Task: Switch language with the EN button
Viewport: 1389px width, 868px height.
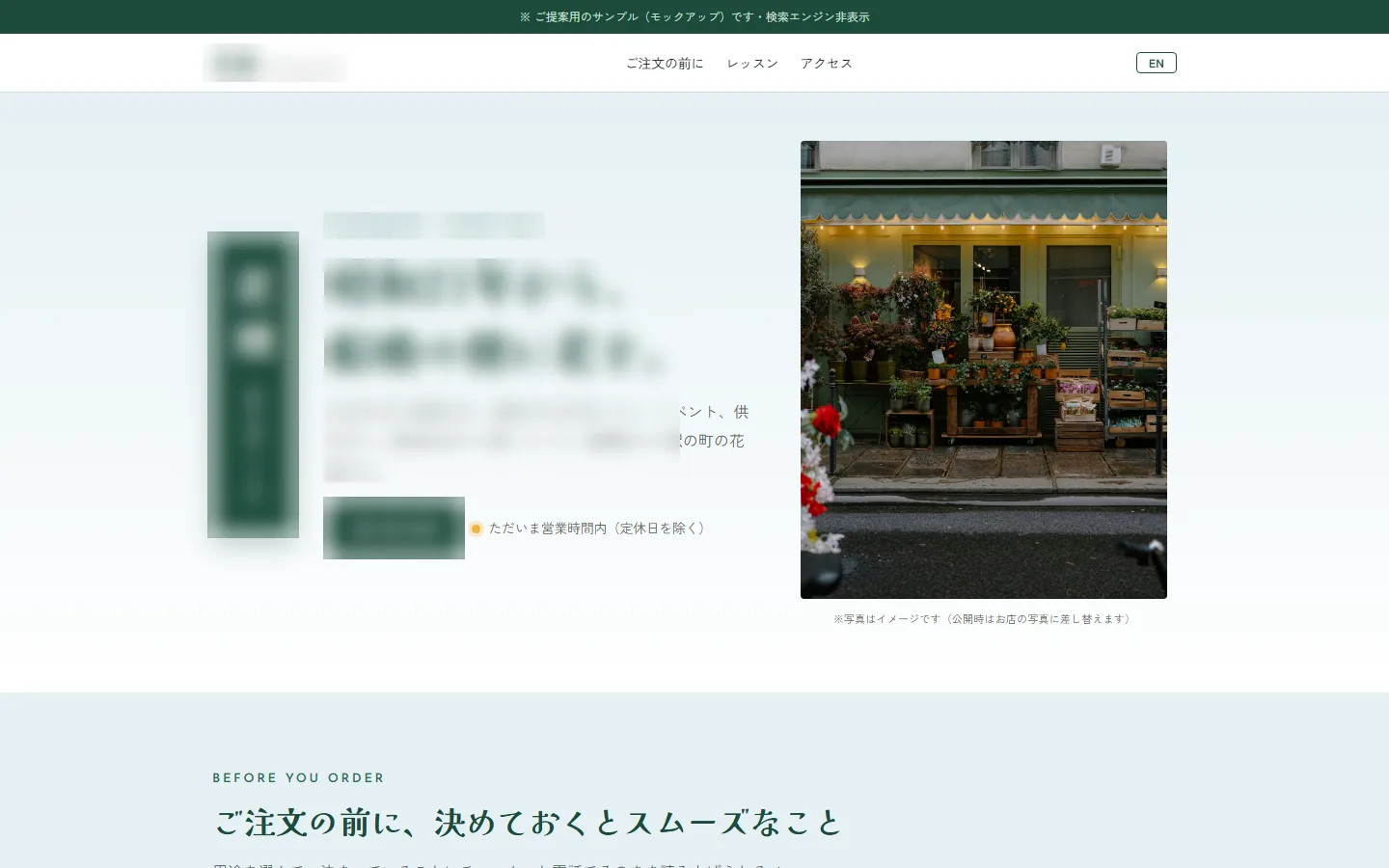Action: 1156,63
